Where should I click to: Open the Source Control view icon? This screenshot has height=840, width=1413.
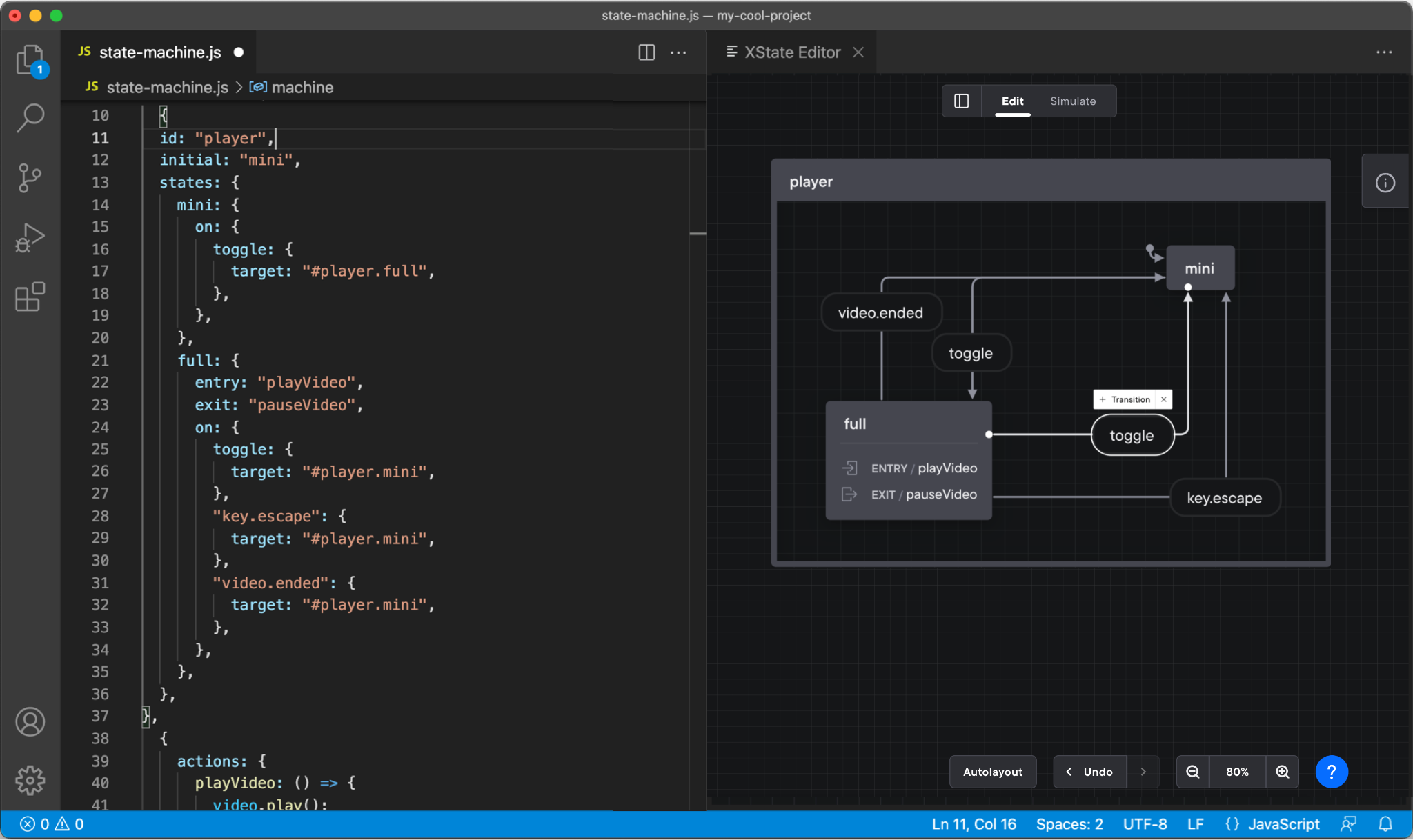(30, 178)
